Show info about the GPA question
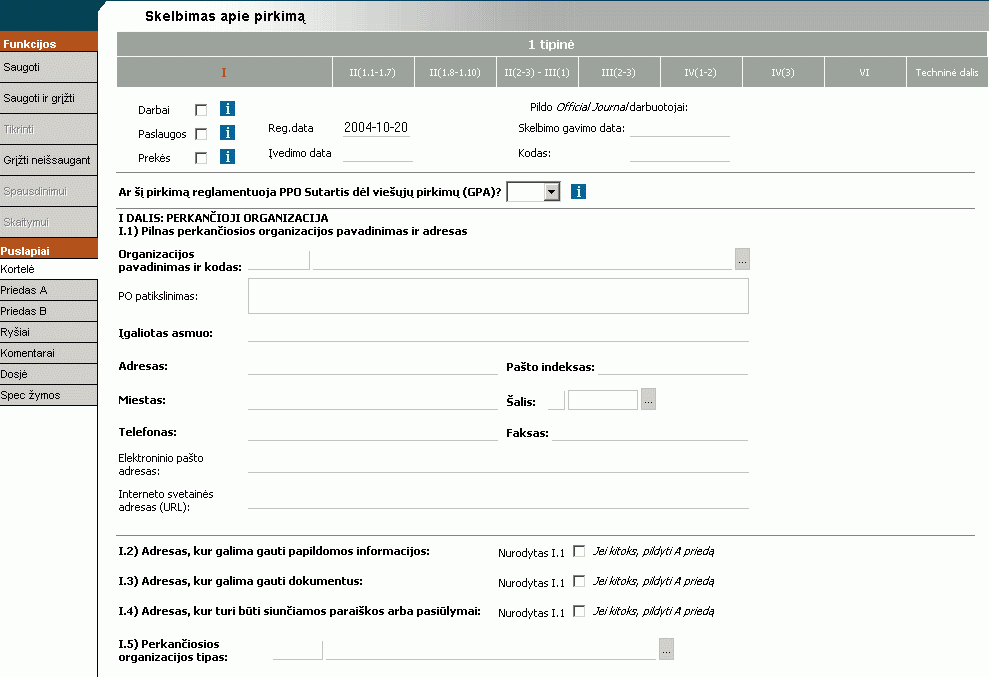Viewport: 989px width, 677px height. 578,191
